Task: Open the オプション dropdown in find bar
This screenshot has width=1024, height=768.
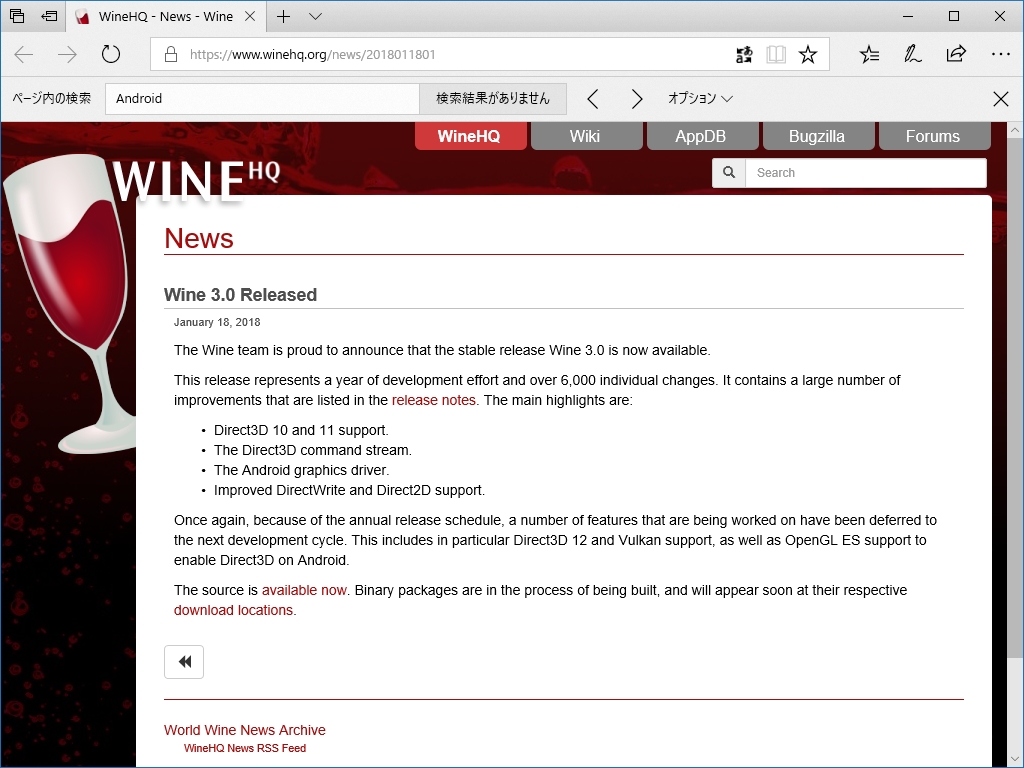Action: 696,99
